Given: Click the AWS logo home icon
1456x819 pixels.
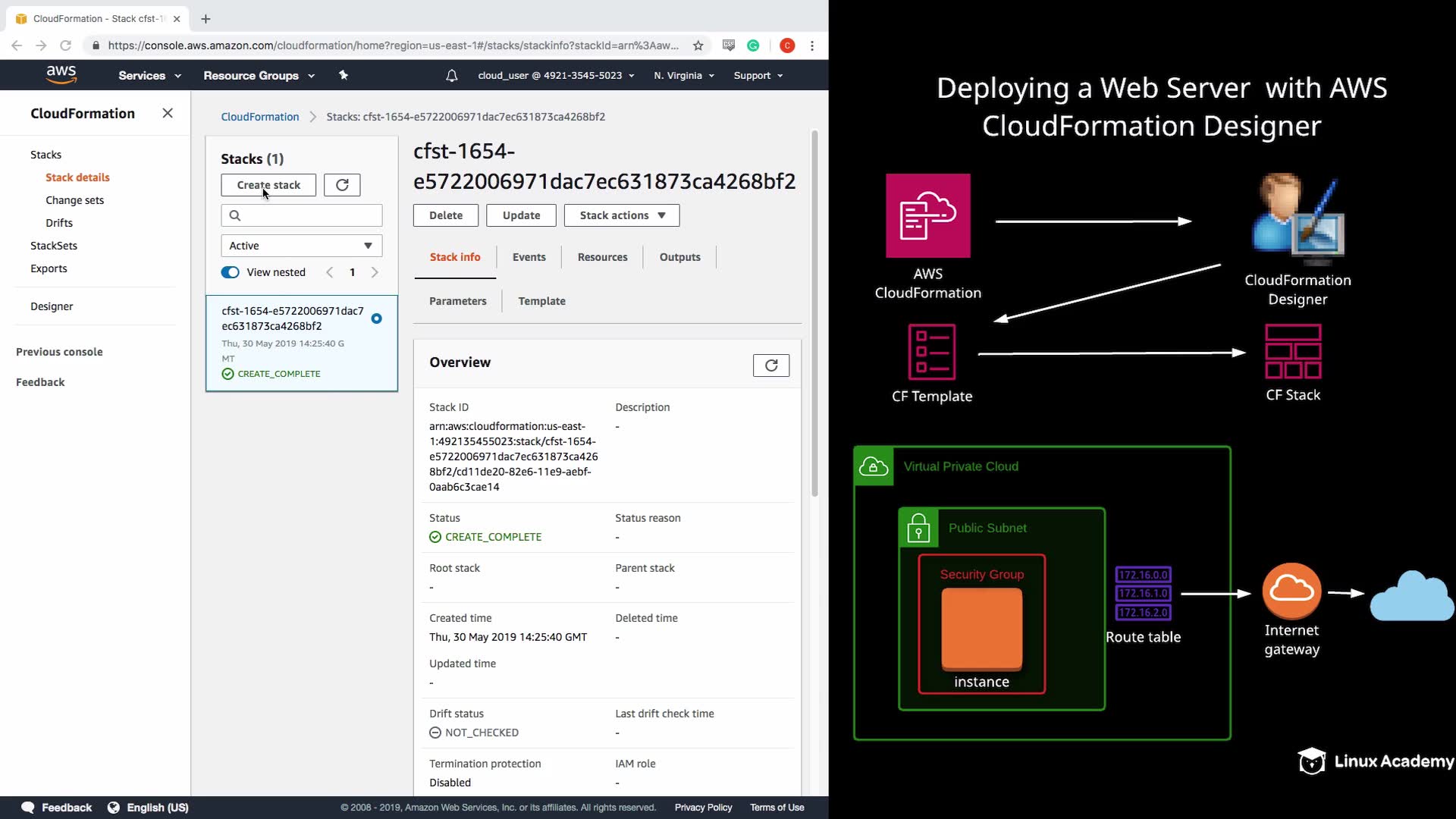Looking at the screenshot, I should pyautogui.click(x=61, y=74).
